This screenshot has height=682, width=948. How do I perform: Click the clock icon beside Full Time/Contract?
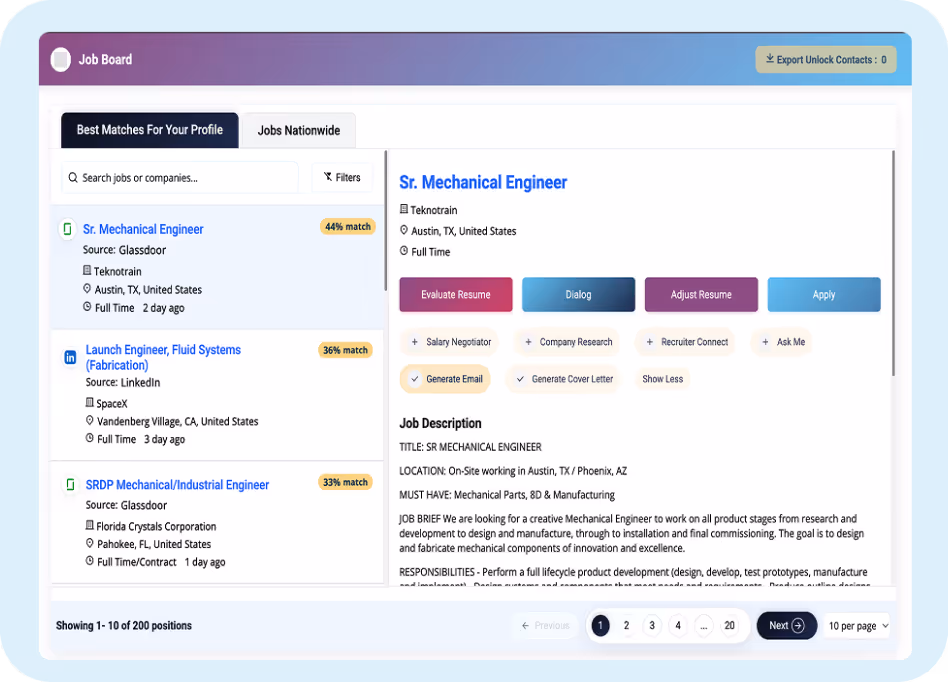89,561
